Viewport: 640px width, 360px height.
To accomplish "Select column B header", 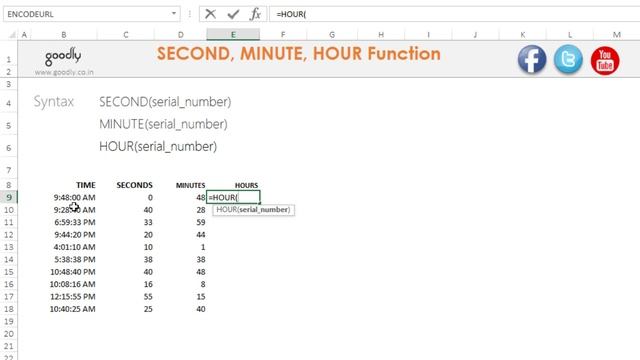I will tap(64, 35).
